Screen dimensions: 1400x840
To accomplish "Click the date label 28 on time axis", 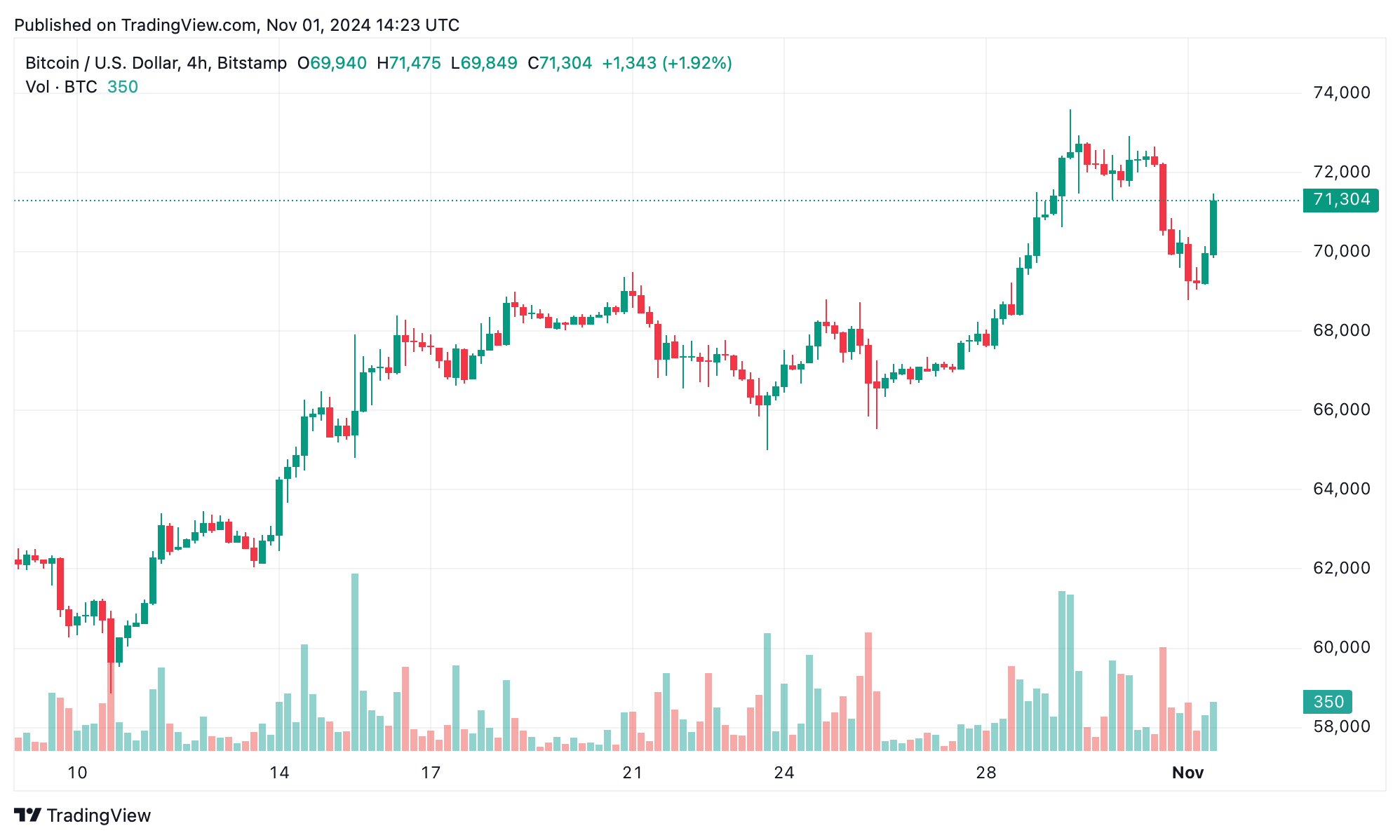I will click(986, 773).
